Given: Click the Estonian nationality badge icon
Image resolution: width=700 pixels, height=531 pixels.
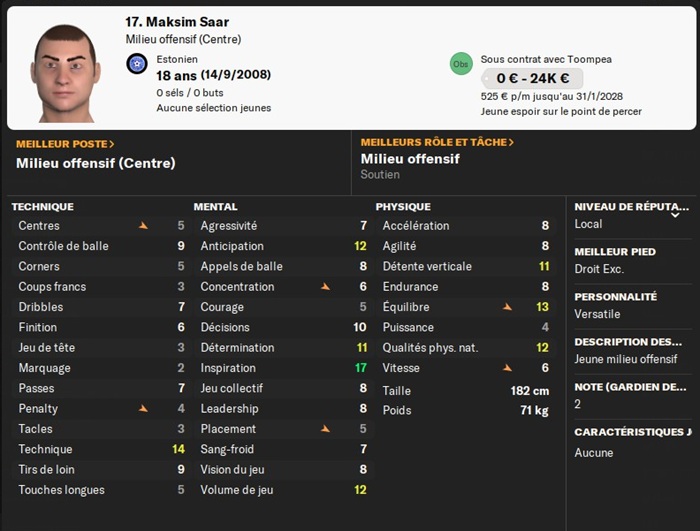Looking at the screenshot, I should [x=138, y=63].
